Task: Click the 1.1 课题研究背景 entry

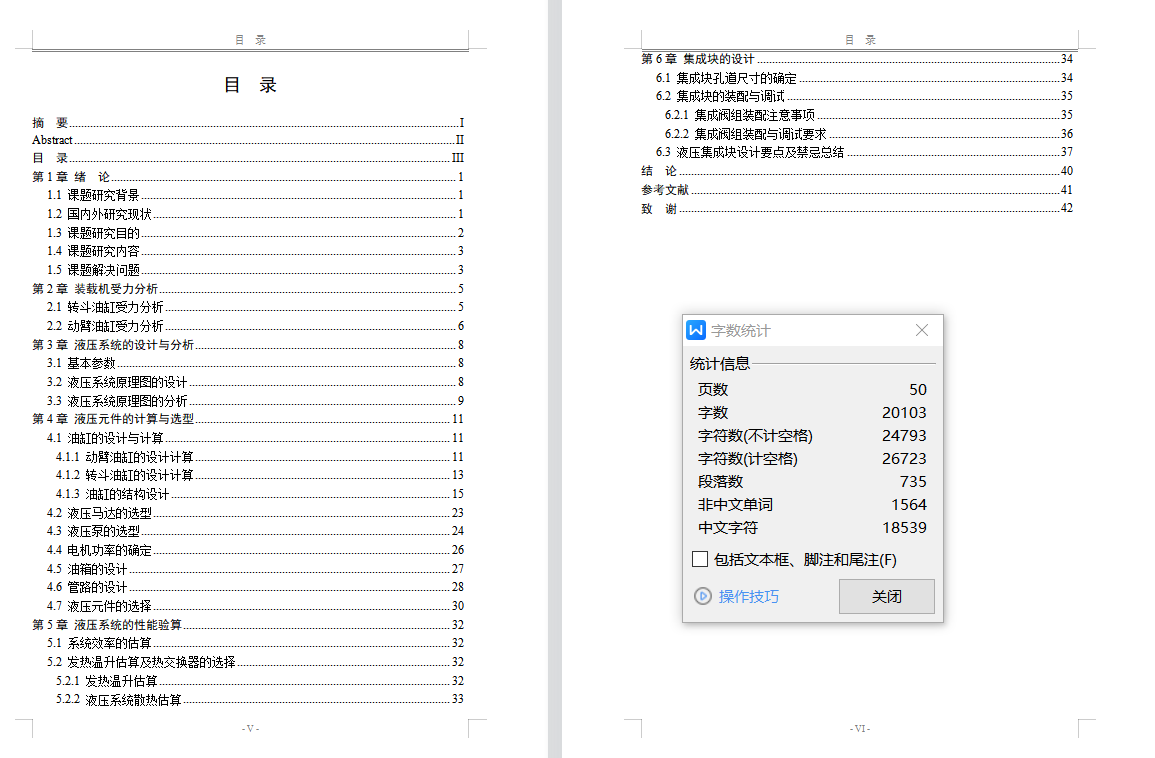Action: pyautogui.click(x=256, y=195)
